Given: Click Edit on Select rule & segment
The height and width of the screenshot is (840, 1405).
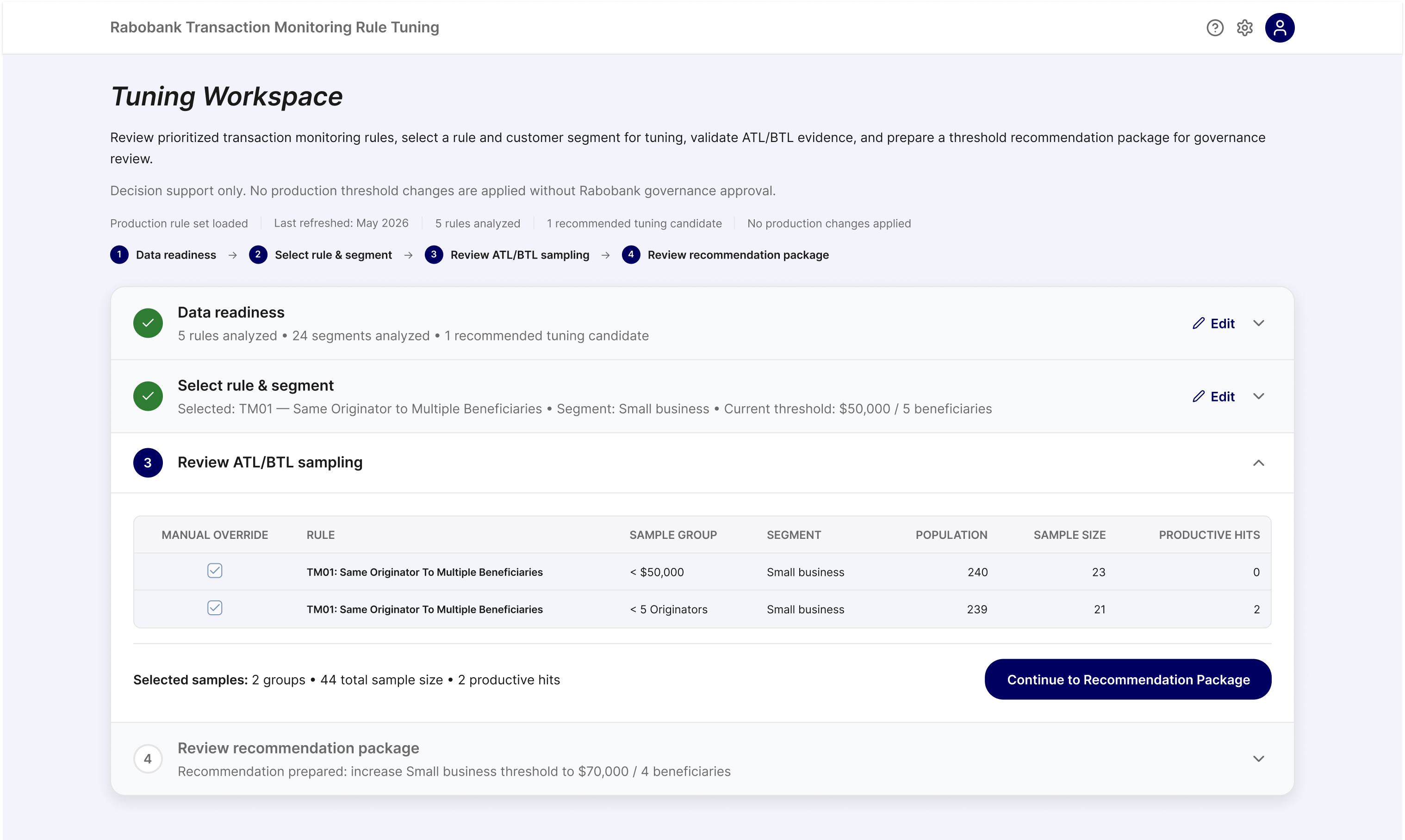Looking at the screenshot, I should pyautogui.click(x=1213, y=396).
